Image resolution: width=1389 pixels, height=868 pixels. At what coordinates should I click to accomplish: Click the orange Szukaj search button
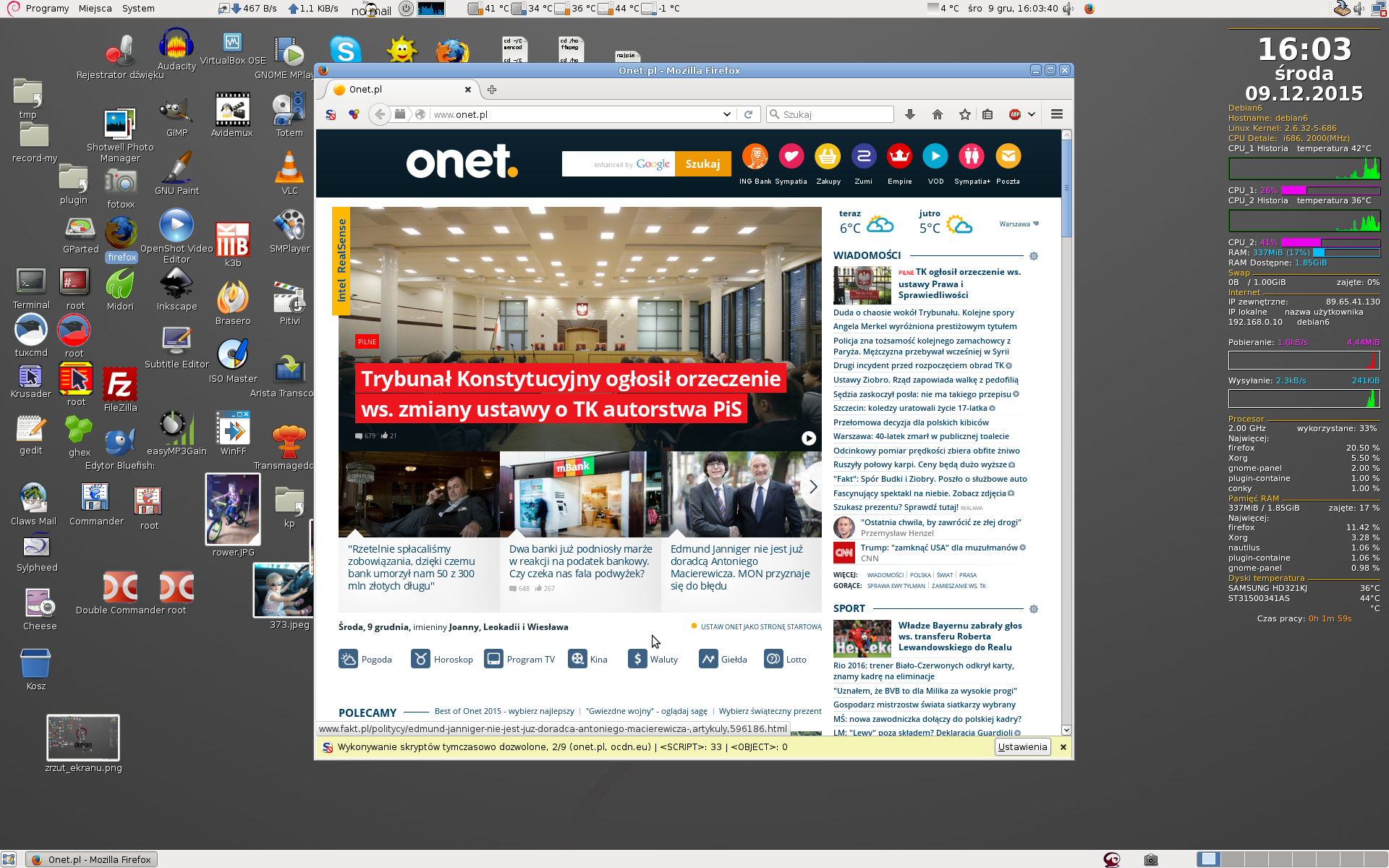tap(702, 164)
